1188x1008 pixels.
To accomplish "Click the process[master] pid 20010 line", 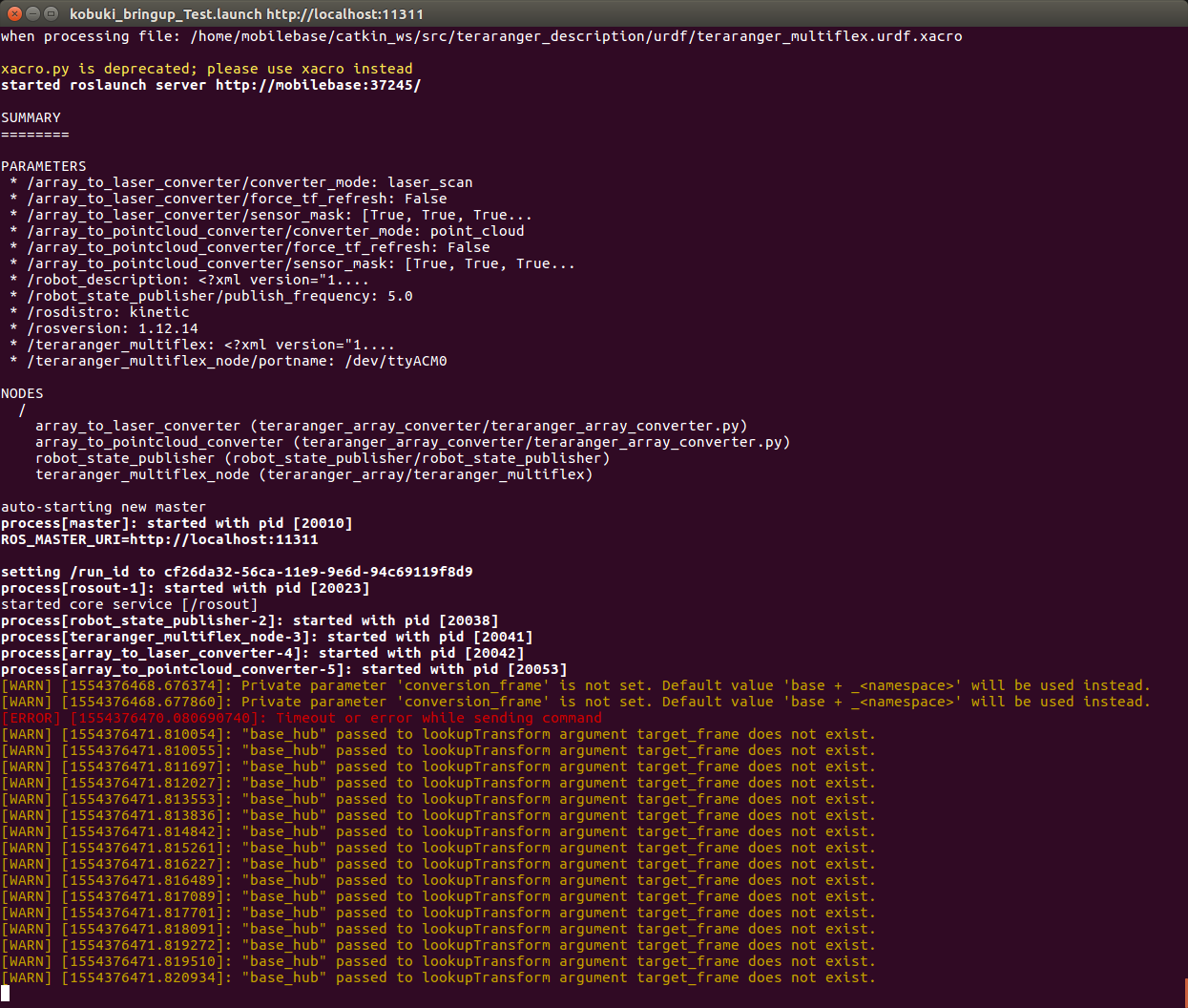I will 177,523.
